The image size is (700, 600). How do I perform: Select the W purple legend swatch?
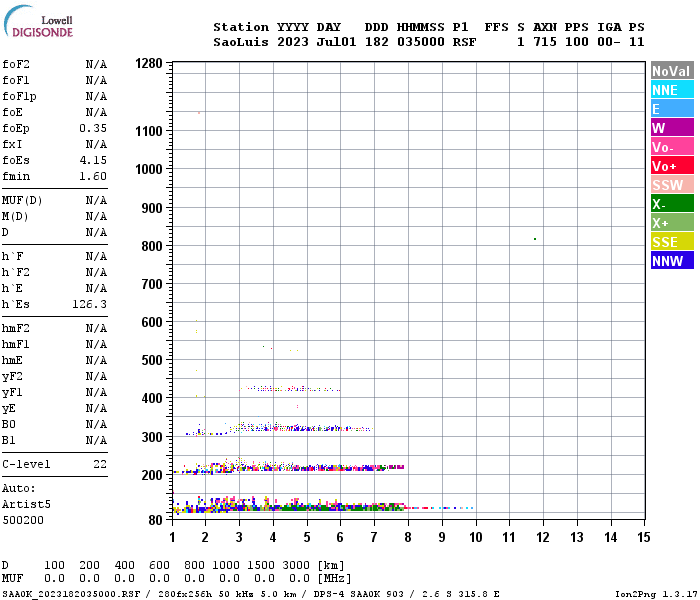672,128
